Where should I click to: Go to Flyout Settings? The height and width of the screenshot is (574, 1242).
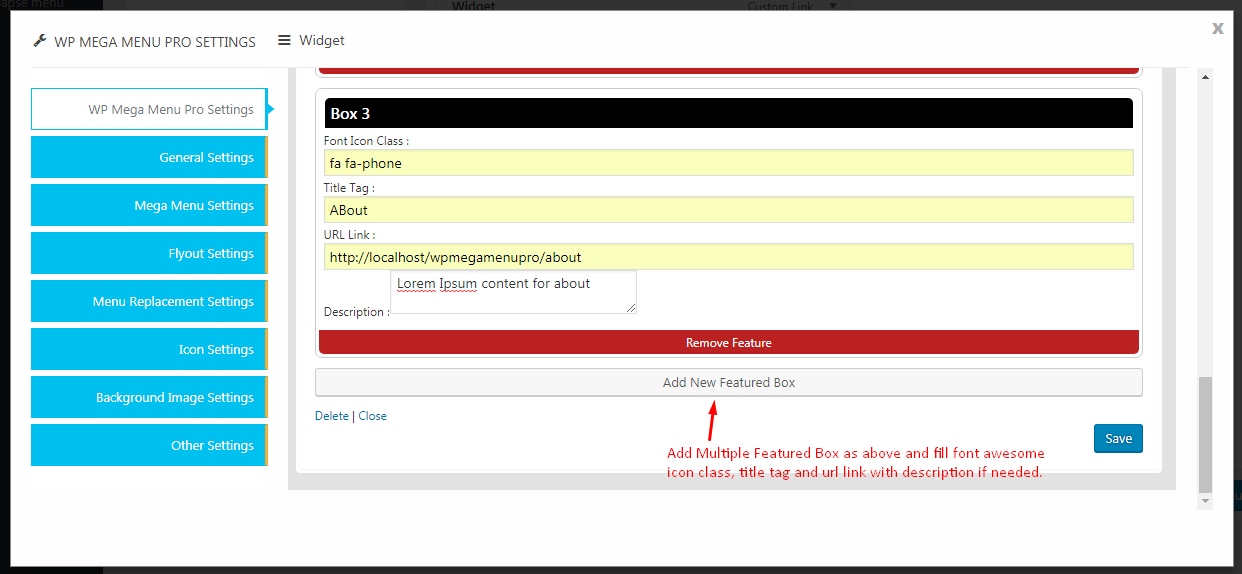(x=149, y=253)
